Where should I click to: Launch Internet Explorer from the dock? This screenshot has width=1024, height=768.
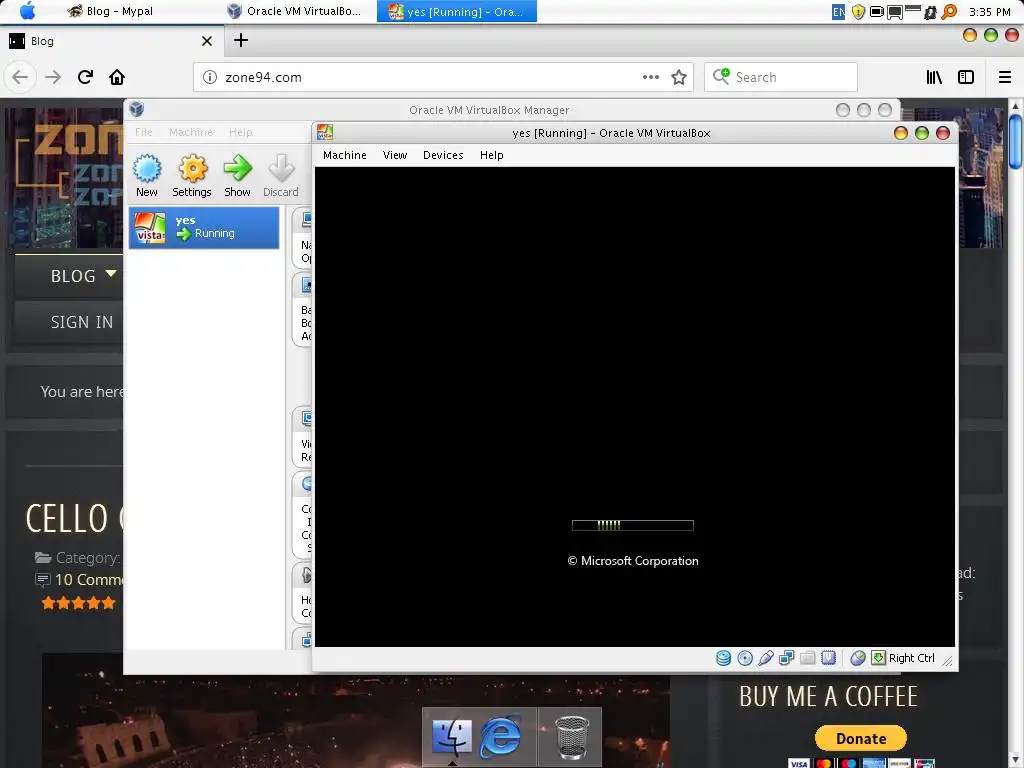(500, 736)
